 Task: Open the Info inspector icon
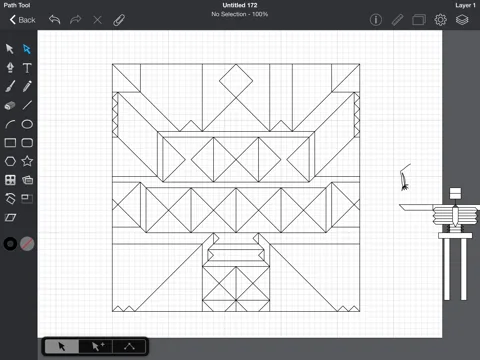(376, 20)
